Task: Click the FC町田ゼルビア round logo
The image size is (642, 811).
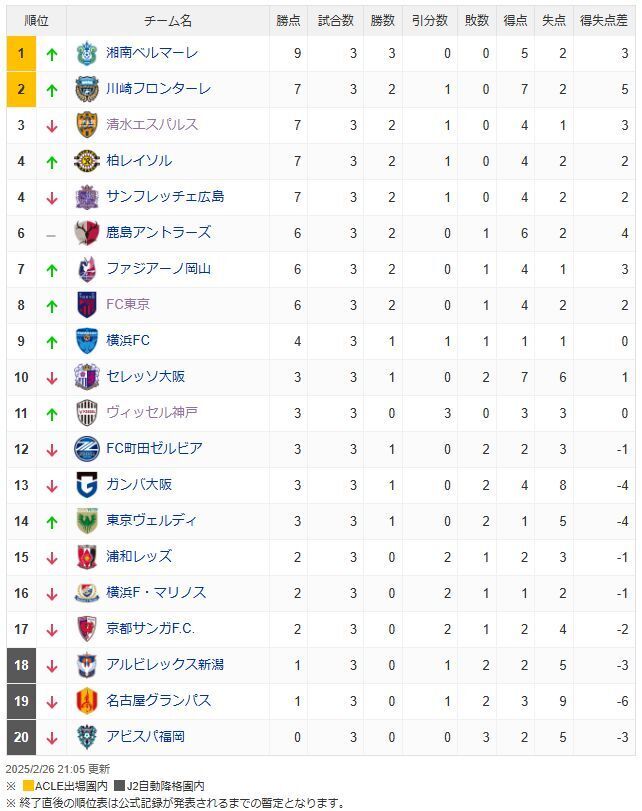Action: (86, 449)
